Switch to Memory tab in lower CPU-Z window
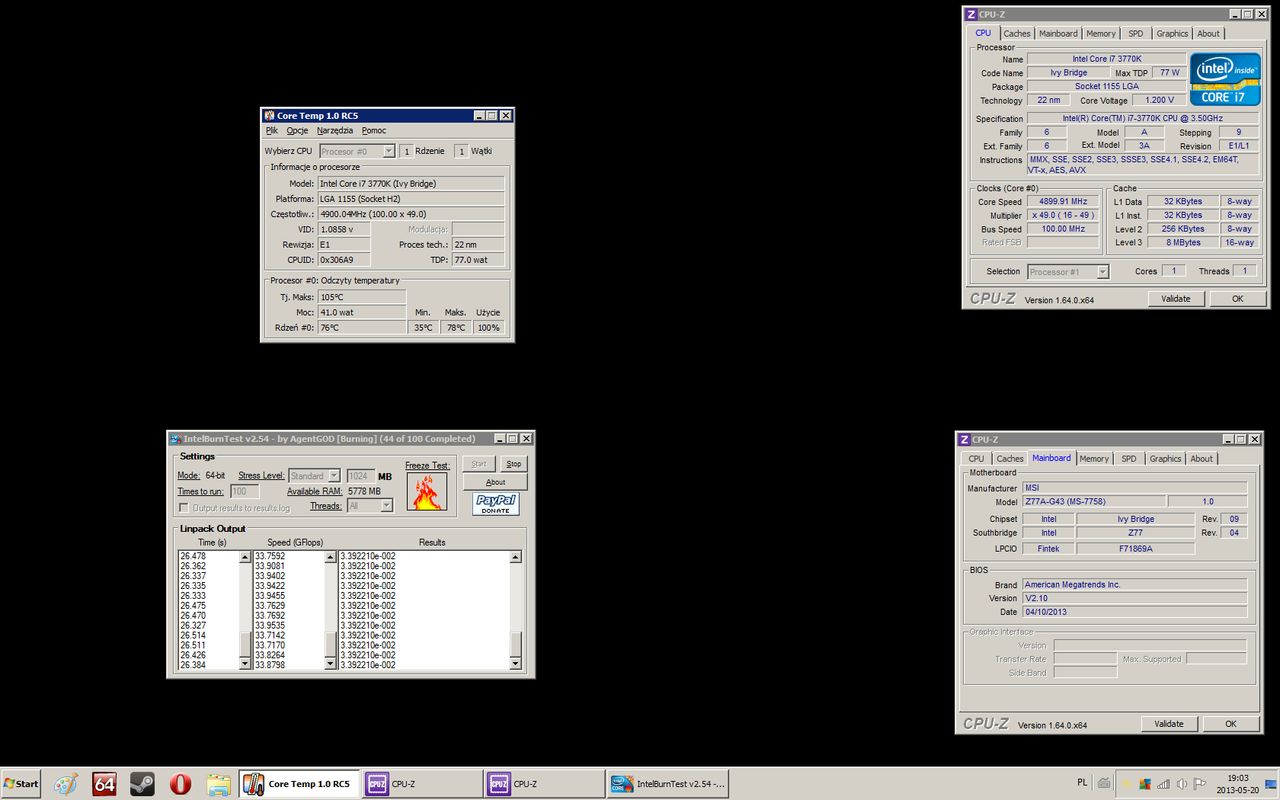The width and height of the screenshot is (1280, 800). [x=1094, y=459]
